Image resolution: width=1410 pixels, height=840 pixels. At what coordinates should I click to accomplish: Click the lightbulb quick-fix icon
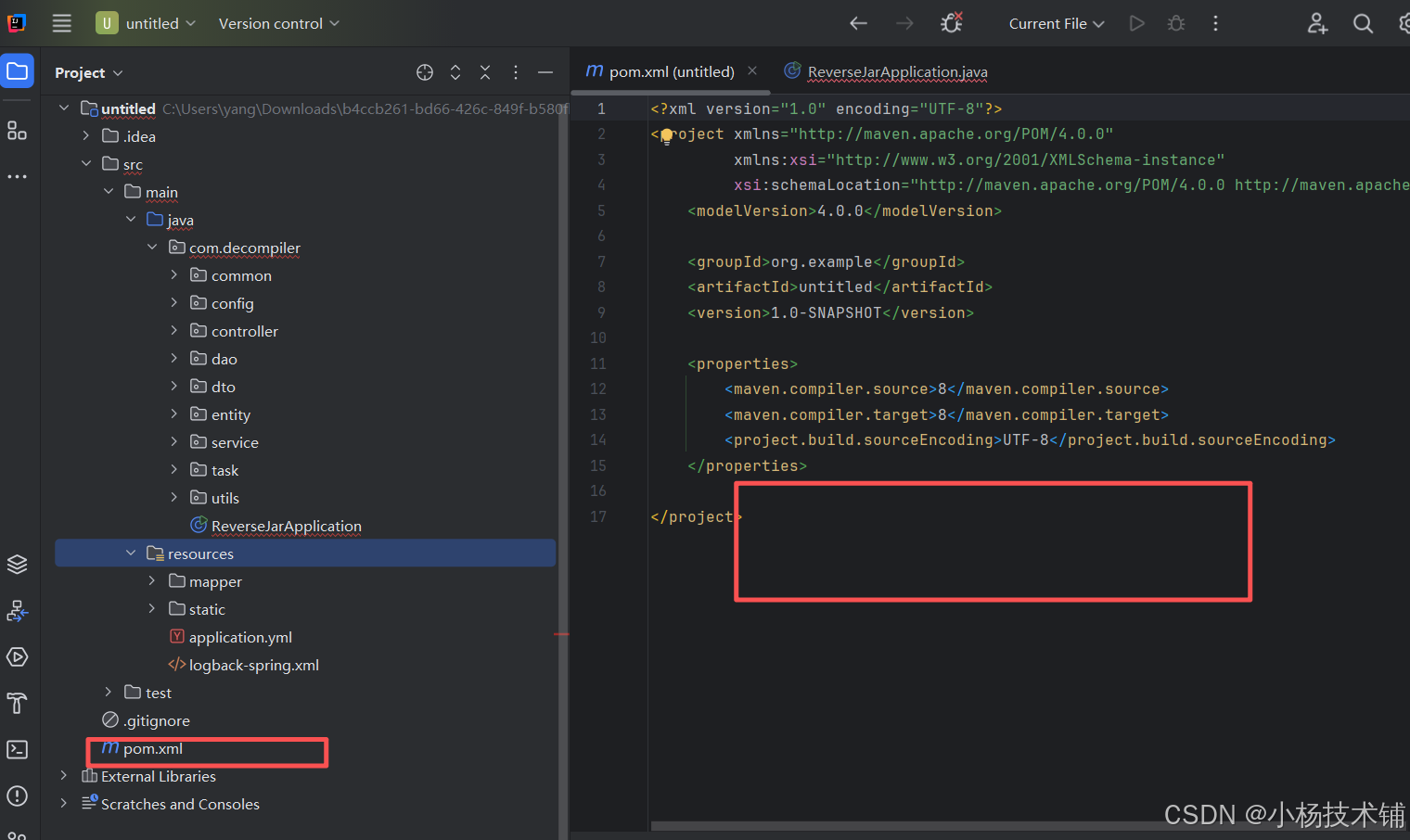(x=666, y=136)
